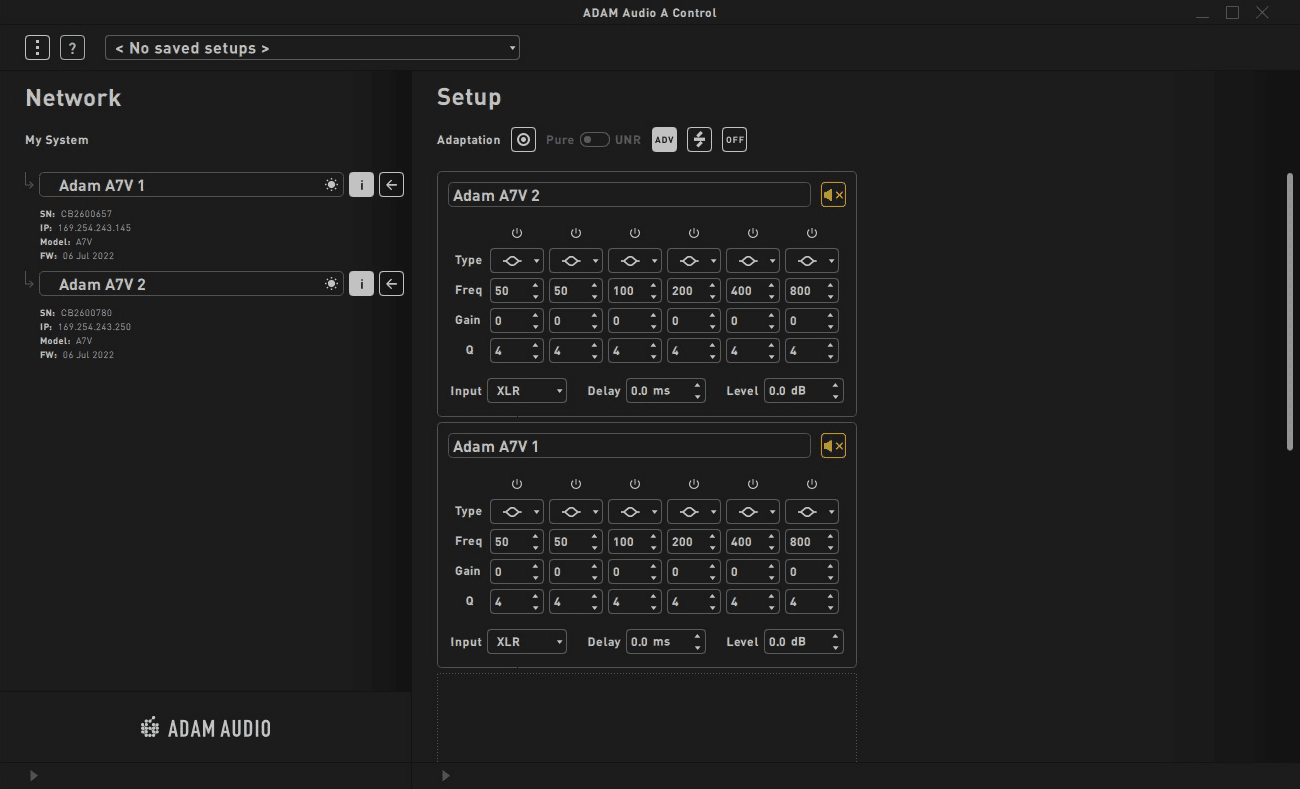Image resolution: width=1300 pixels, height=789 pixels.
Task: Open the saved setups dropdown
Action: (x=312, y=48)
